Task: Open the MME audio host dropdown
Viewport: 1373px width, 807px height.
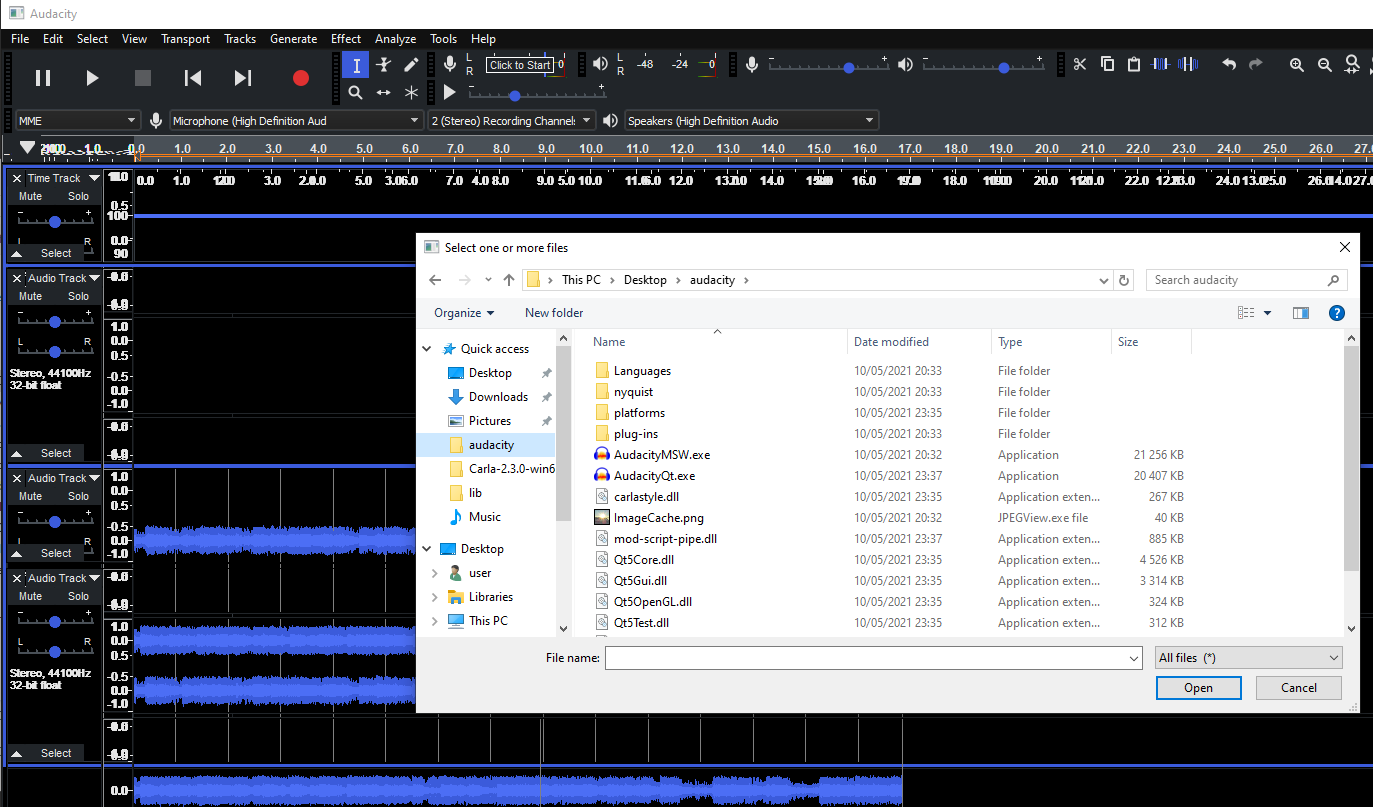Action: pos(77,121)
